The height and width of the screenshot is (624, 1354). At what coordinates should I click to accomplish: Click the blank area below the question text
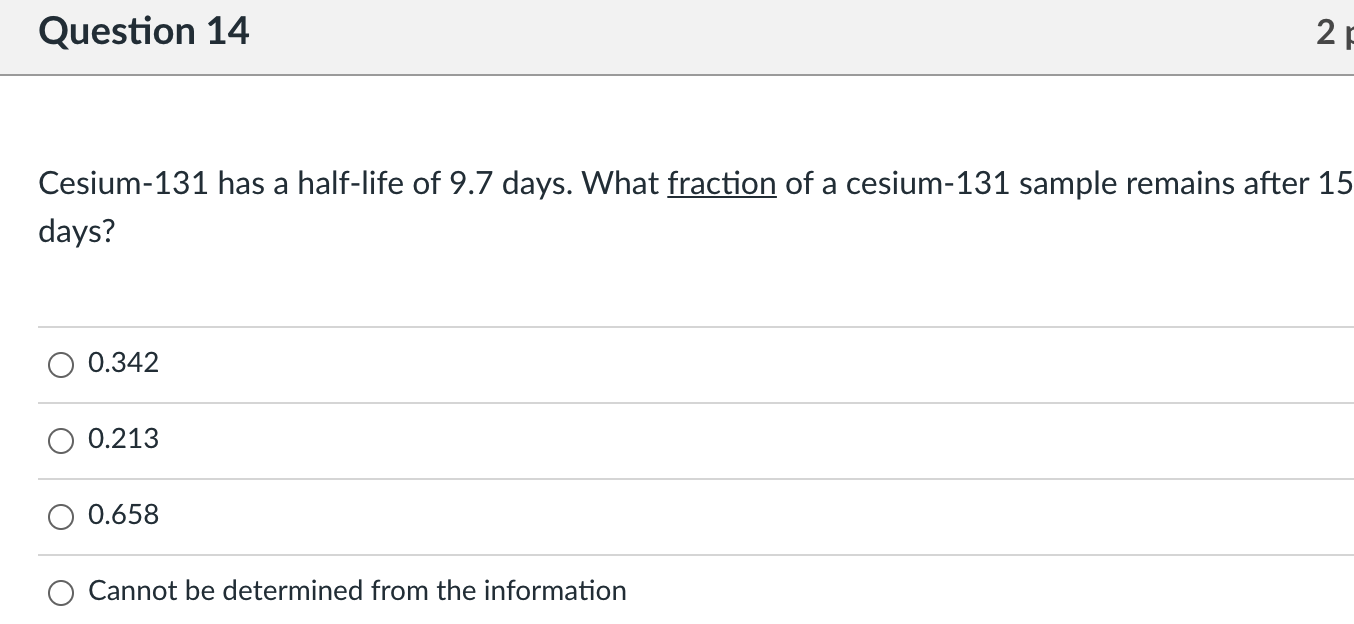tap(600, 285)
